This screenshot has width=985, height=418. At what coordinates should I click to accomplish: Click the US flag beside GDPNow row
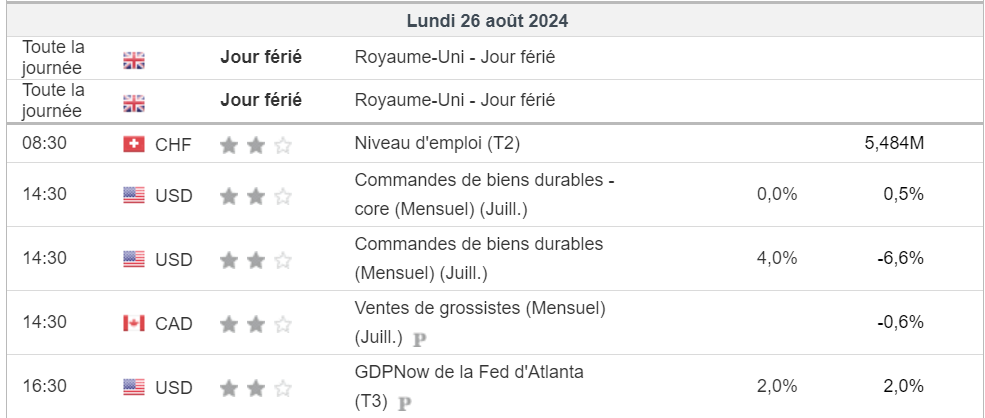[x=134, y=387]
